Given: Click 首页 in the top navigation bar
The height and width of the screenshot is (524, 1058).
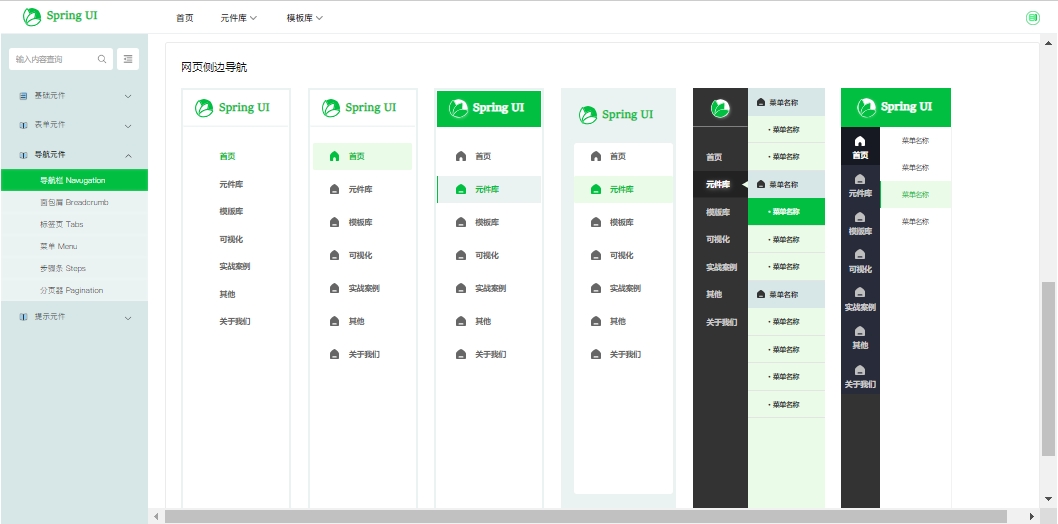Looking at the screenshot, I should pyautogui.click(x=185, y=18).
